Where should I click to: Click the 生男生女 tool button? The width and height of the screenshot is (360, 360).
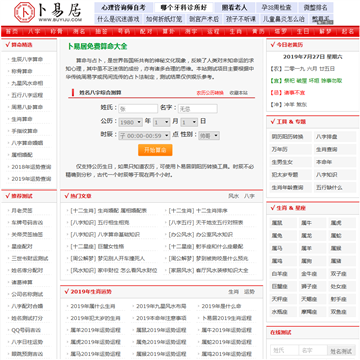pyautogui.click(x=291, y=162)
